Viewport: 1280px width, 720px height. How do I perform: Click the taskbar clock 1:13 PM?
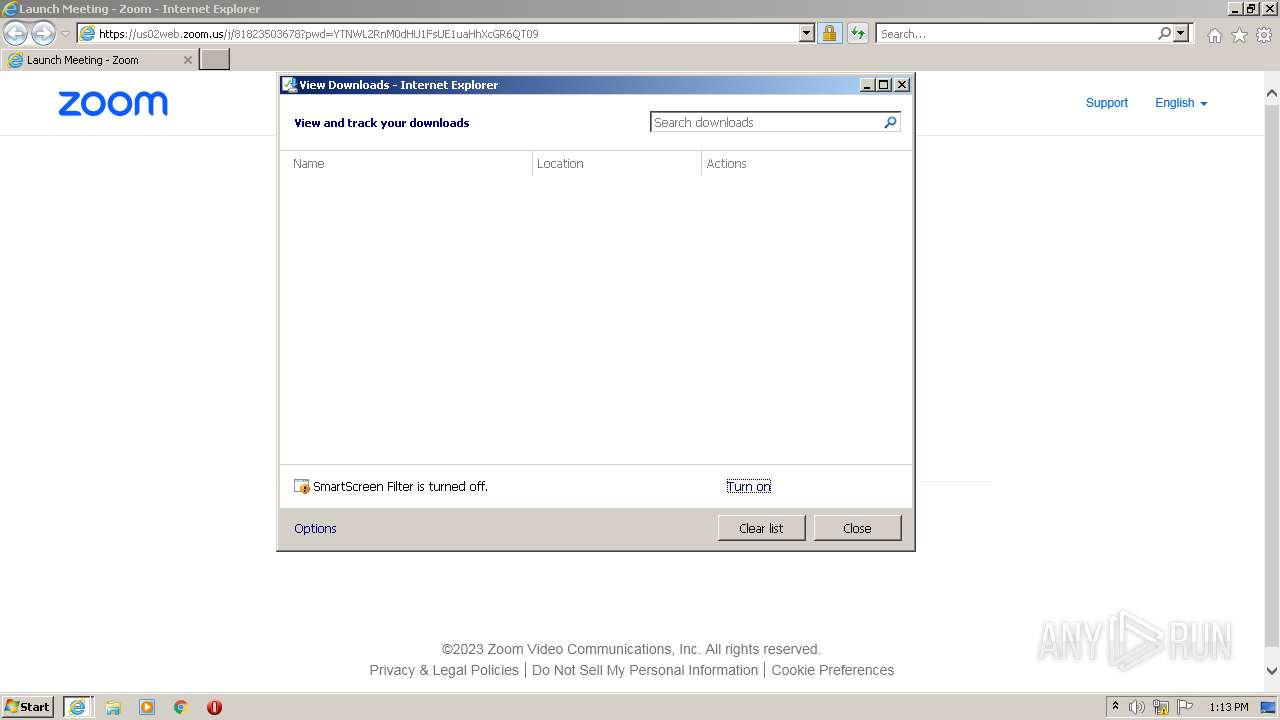tap(1228, 707)
